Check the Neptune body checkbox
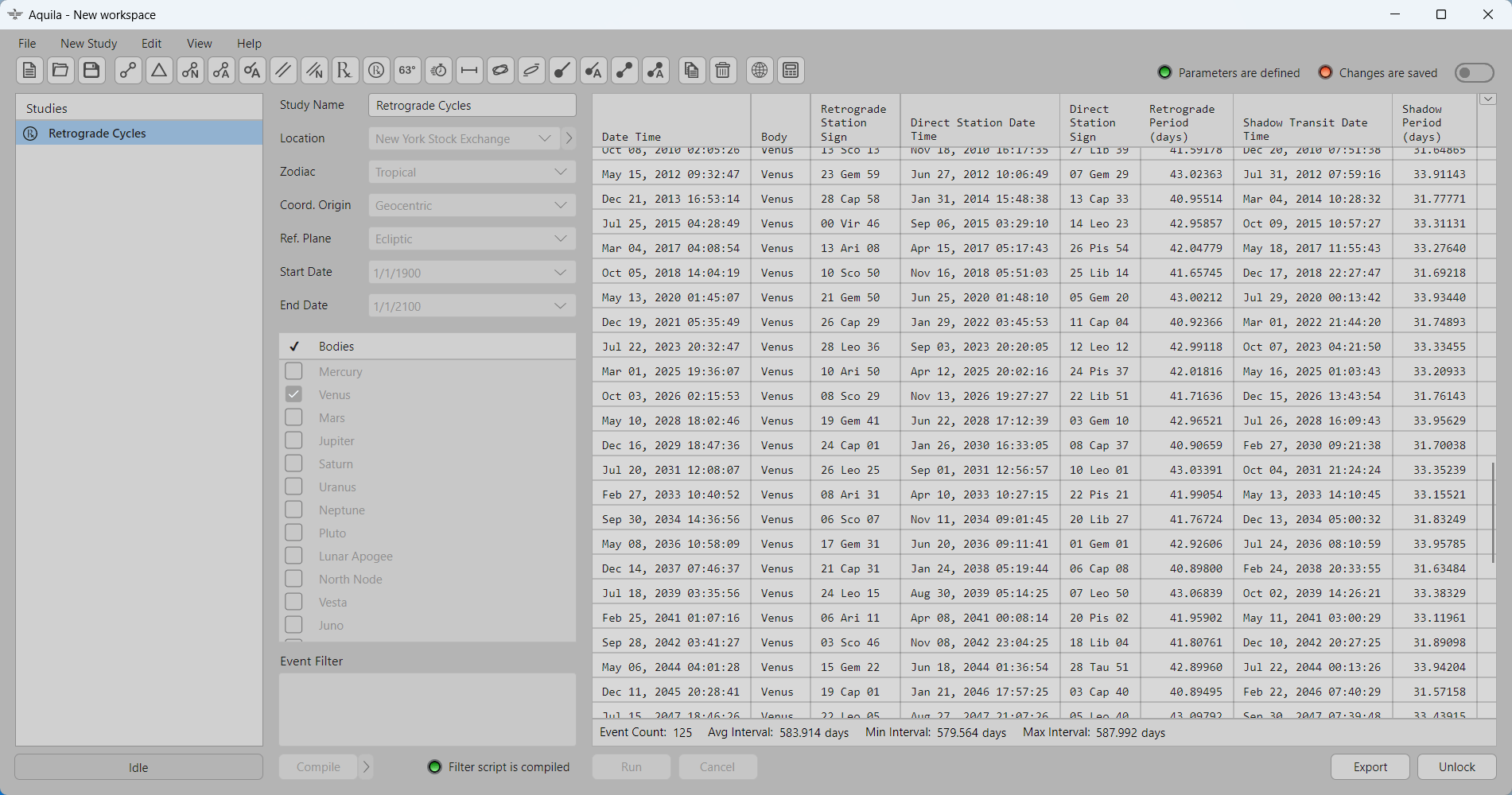 (293, 510)
